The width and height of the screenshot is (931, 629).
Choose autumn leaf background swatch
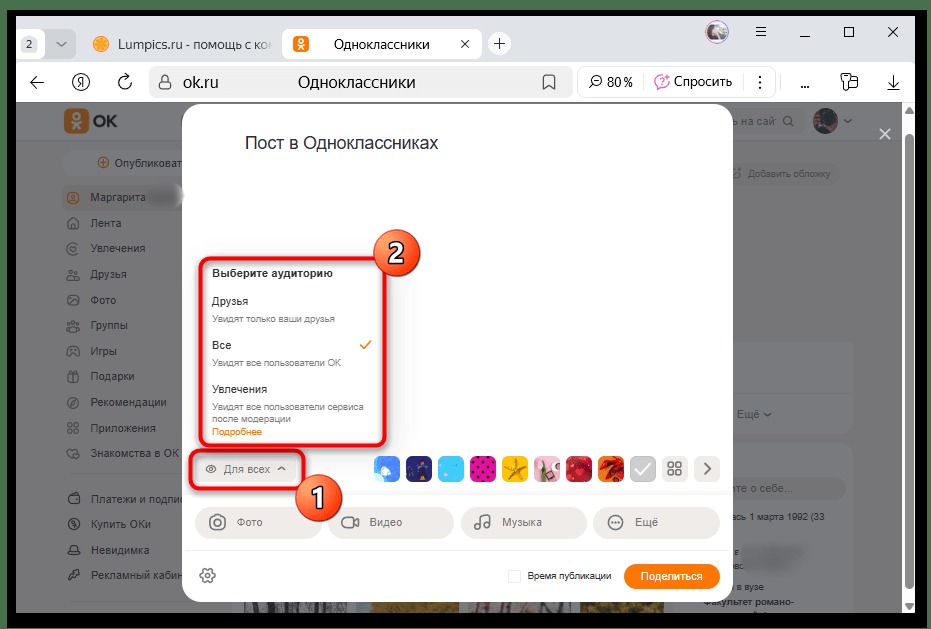(610, 469)
